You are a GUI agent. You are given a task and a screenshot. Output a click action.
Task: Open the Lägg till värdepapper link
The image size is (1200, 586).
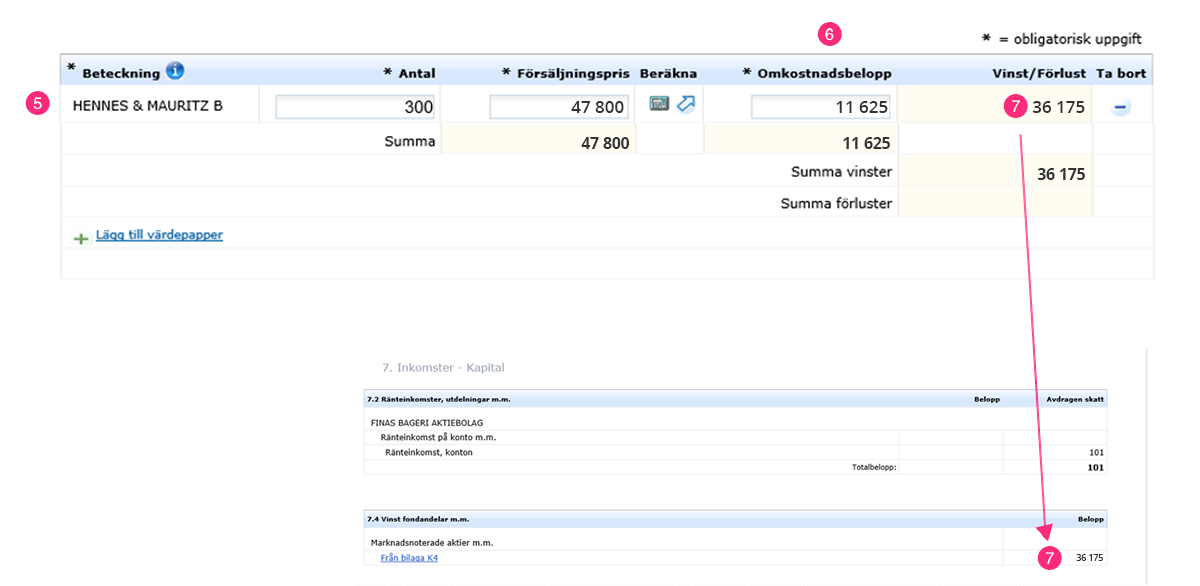pos(159,236)
